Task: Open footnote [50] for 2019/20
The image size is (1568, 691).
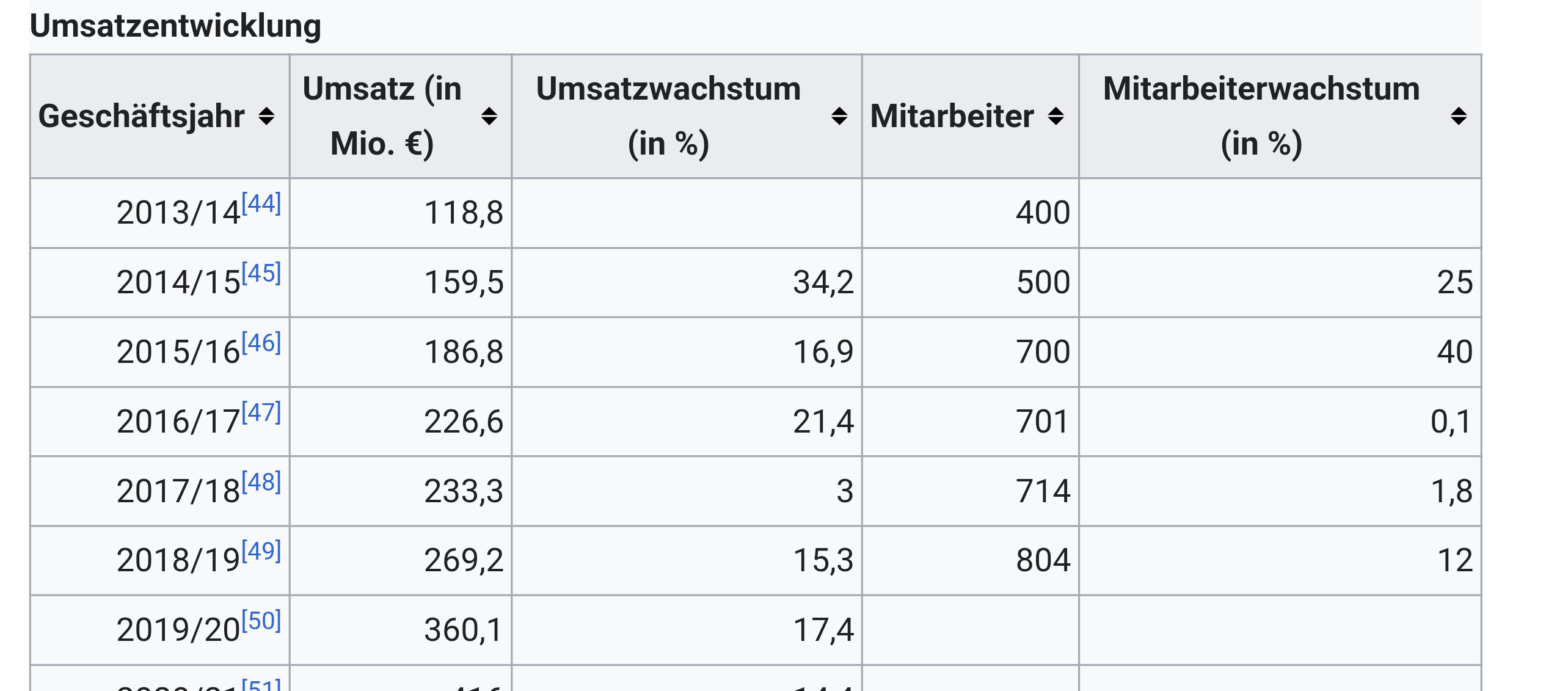Action: tap(261, 621)
